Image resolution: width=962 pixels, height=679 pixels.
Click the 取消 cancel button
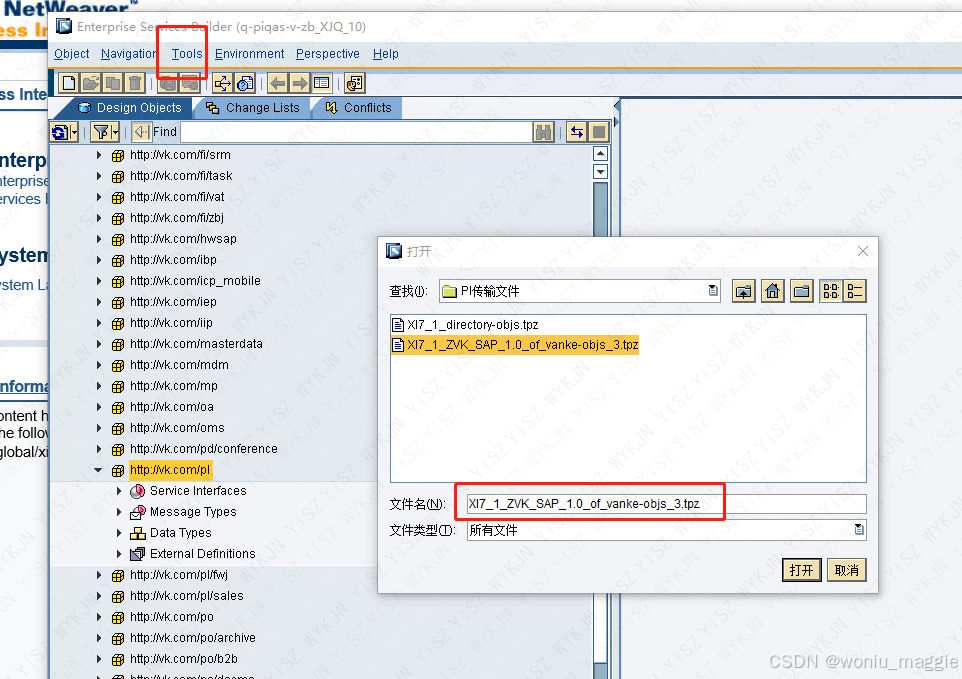pyautogui.click(x=847, y=570)
